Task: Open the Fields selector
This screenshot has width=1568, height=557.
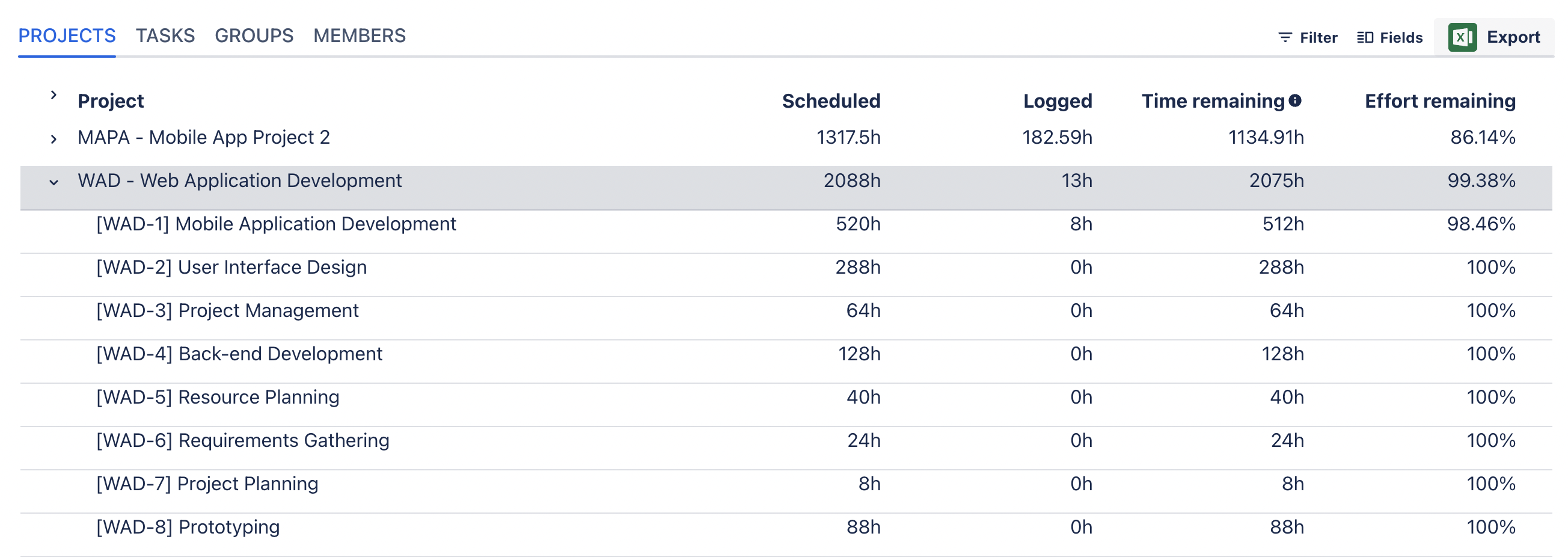Action: 1389,38
